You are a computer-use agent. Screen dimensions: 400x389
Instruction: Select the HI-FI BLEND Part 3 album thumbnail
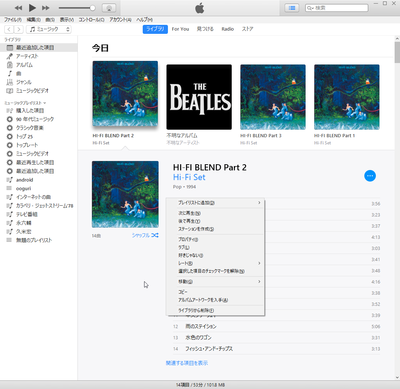(x=273, y=97)
